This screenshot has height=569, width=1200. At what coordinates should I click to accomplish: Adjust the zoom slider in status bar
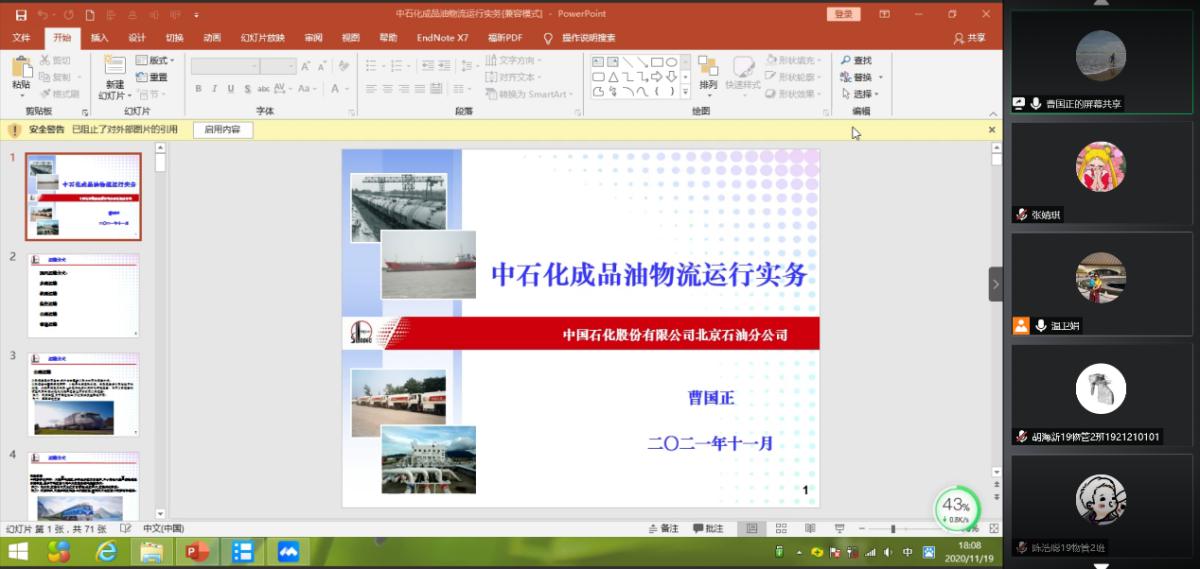[x=893, y=528]
